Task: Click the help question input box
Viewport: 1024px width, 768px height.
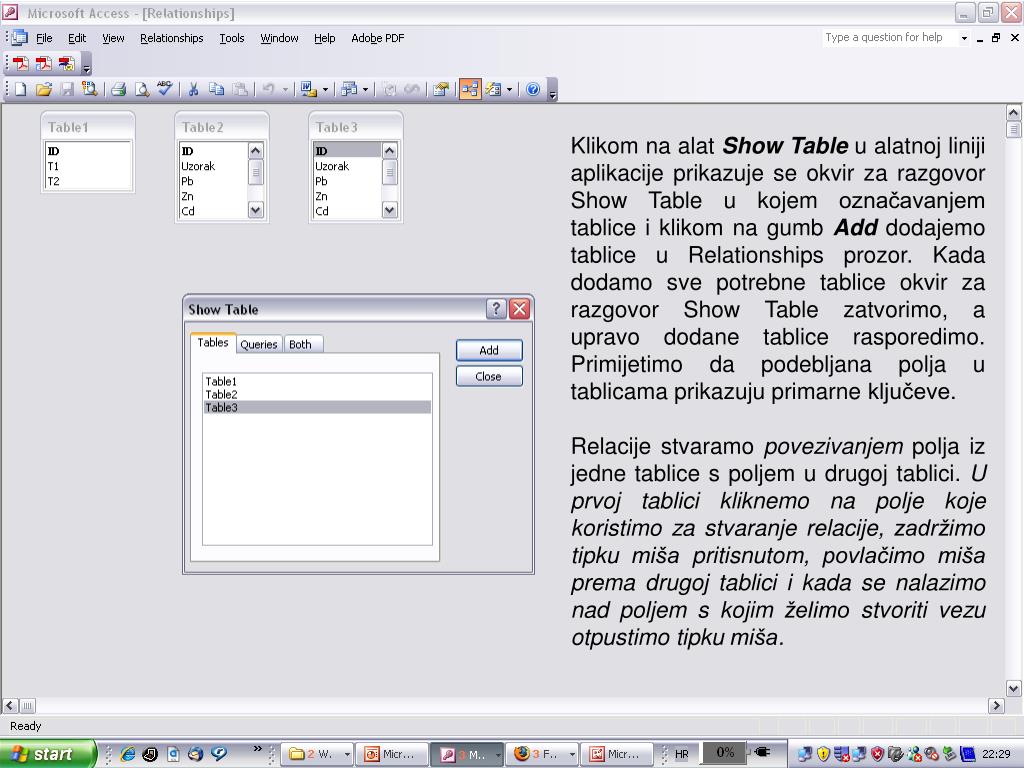Action: 889,38
